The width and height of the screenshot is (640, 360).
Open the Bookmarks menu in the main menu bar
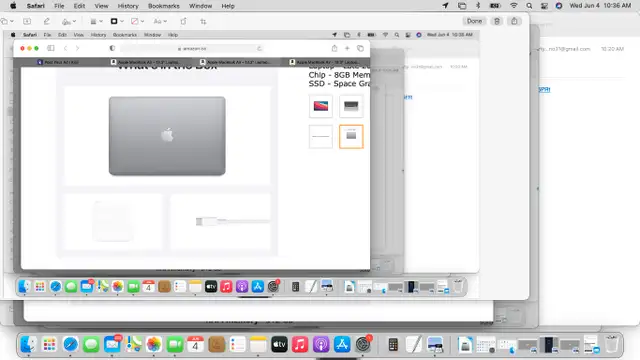click(x=164, y=6)
